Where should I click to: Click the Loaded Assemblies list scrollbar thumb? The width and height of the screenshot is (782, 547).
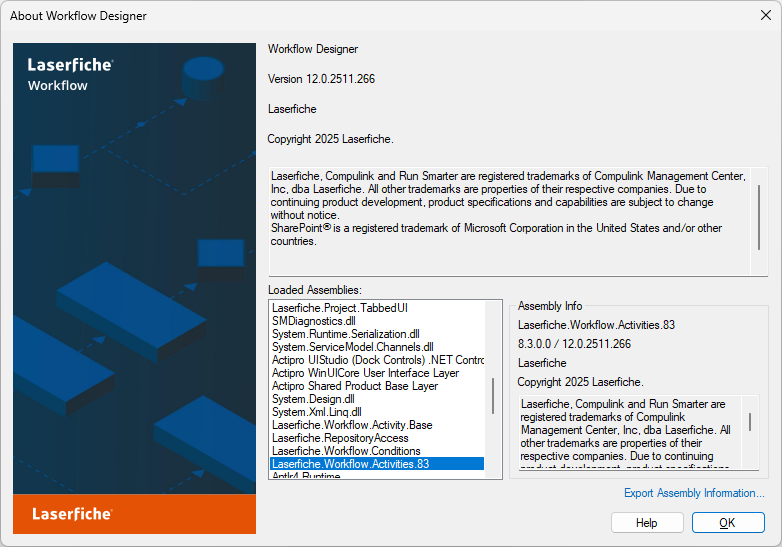(x=493, y=396)
